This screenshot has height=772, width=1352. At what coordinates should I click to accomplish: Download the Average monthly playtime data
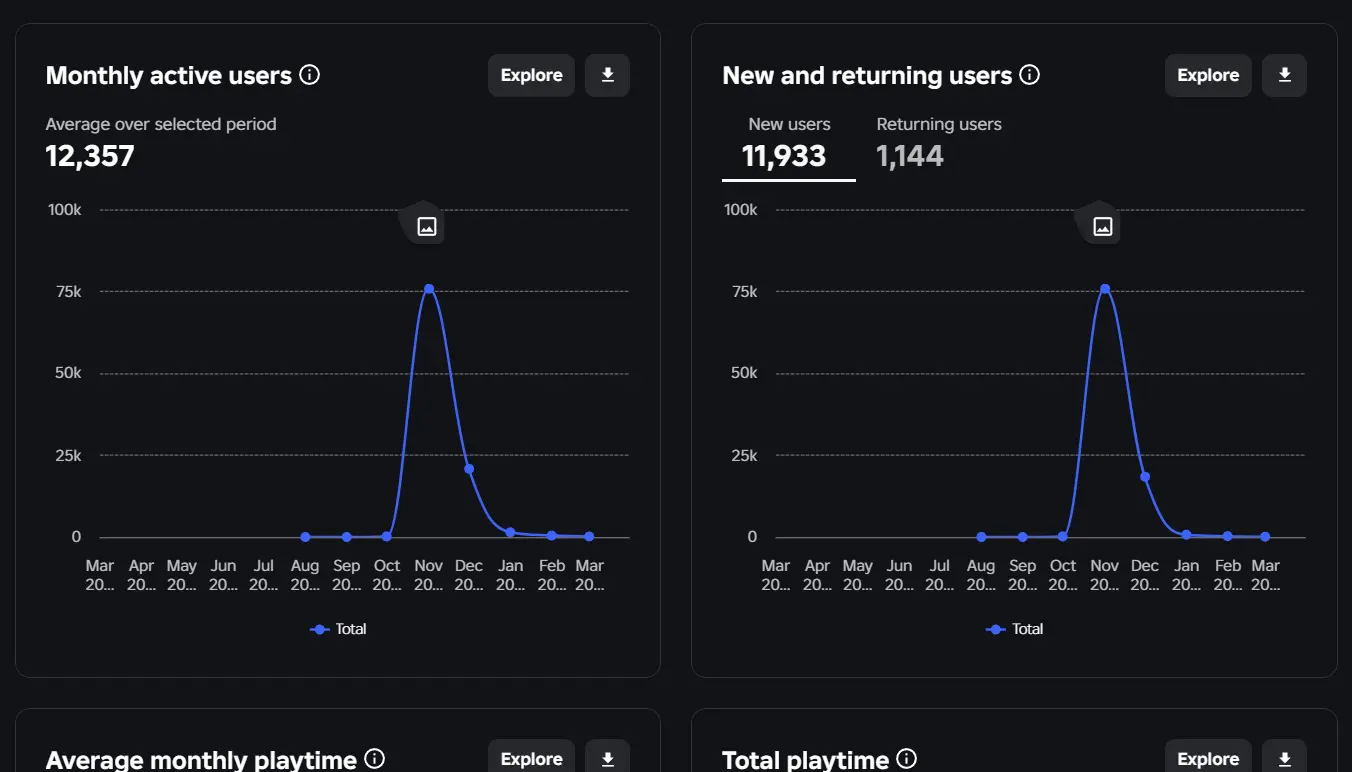(607, 760)
